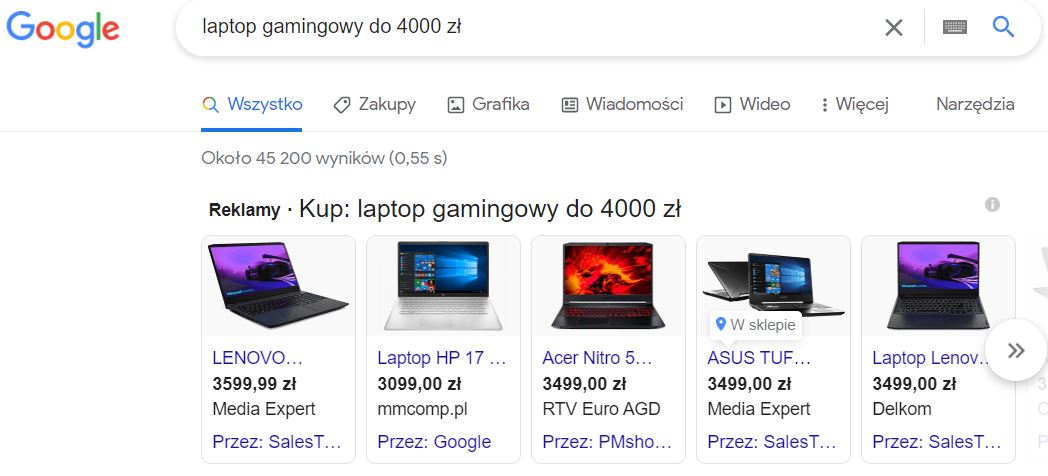Click the red Acer Nitro laptop image

[608, 285]
